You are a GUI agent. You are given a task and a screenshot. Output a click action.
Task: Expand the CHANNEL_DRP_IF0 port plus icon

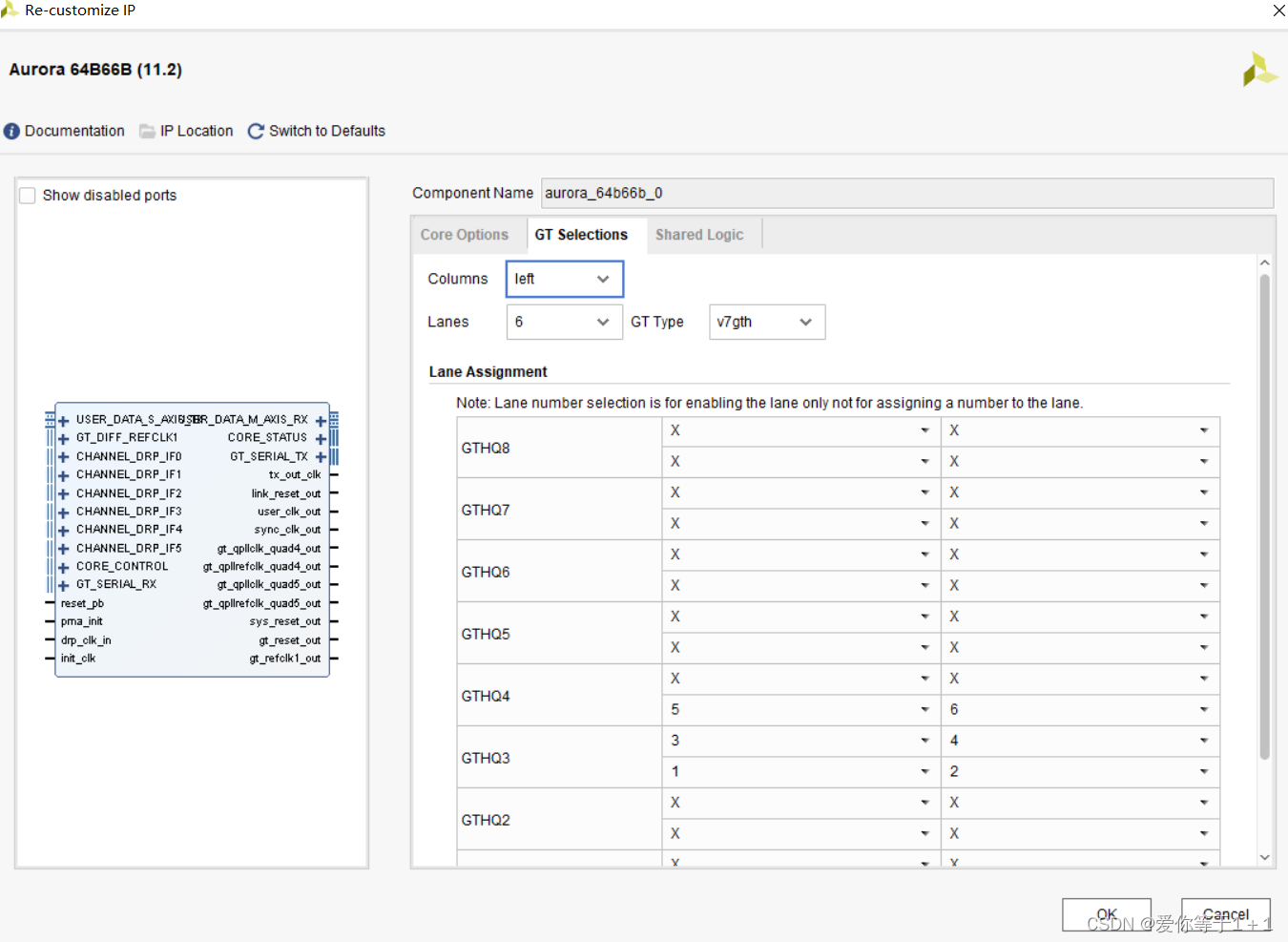(63, 457)
